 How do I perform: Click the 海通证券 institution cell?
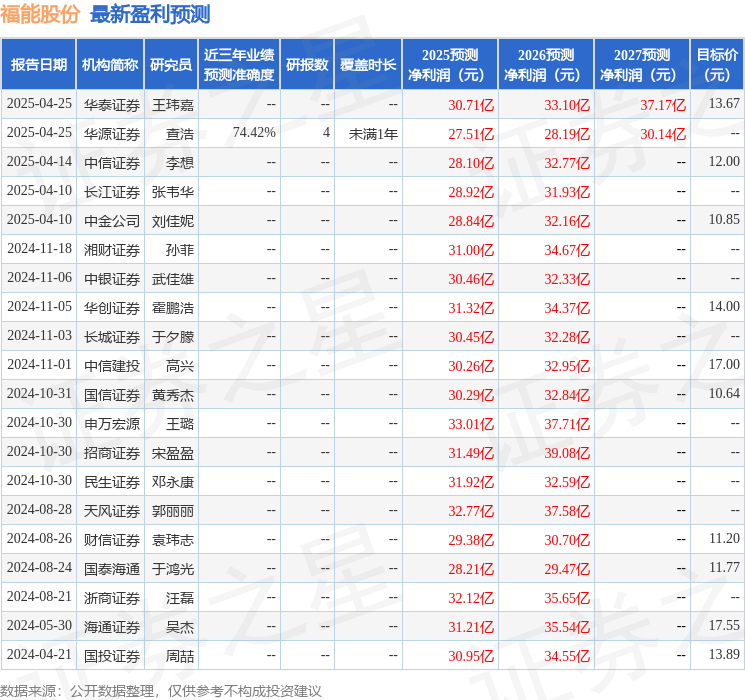point(112,627)
